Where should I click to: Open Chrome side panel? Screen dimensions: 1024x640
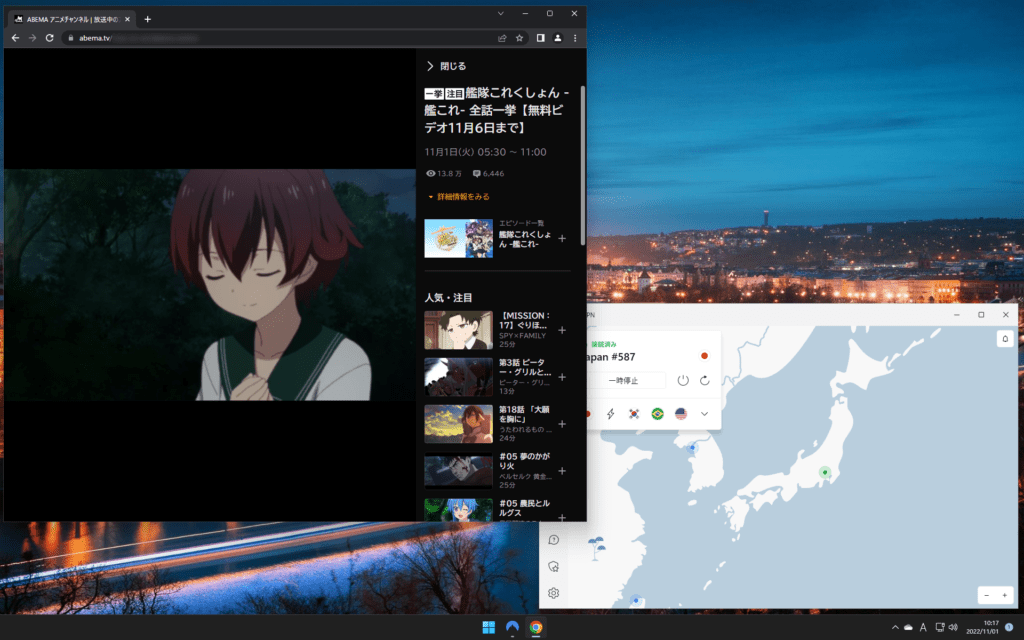(541, 38)
